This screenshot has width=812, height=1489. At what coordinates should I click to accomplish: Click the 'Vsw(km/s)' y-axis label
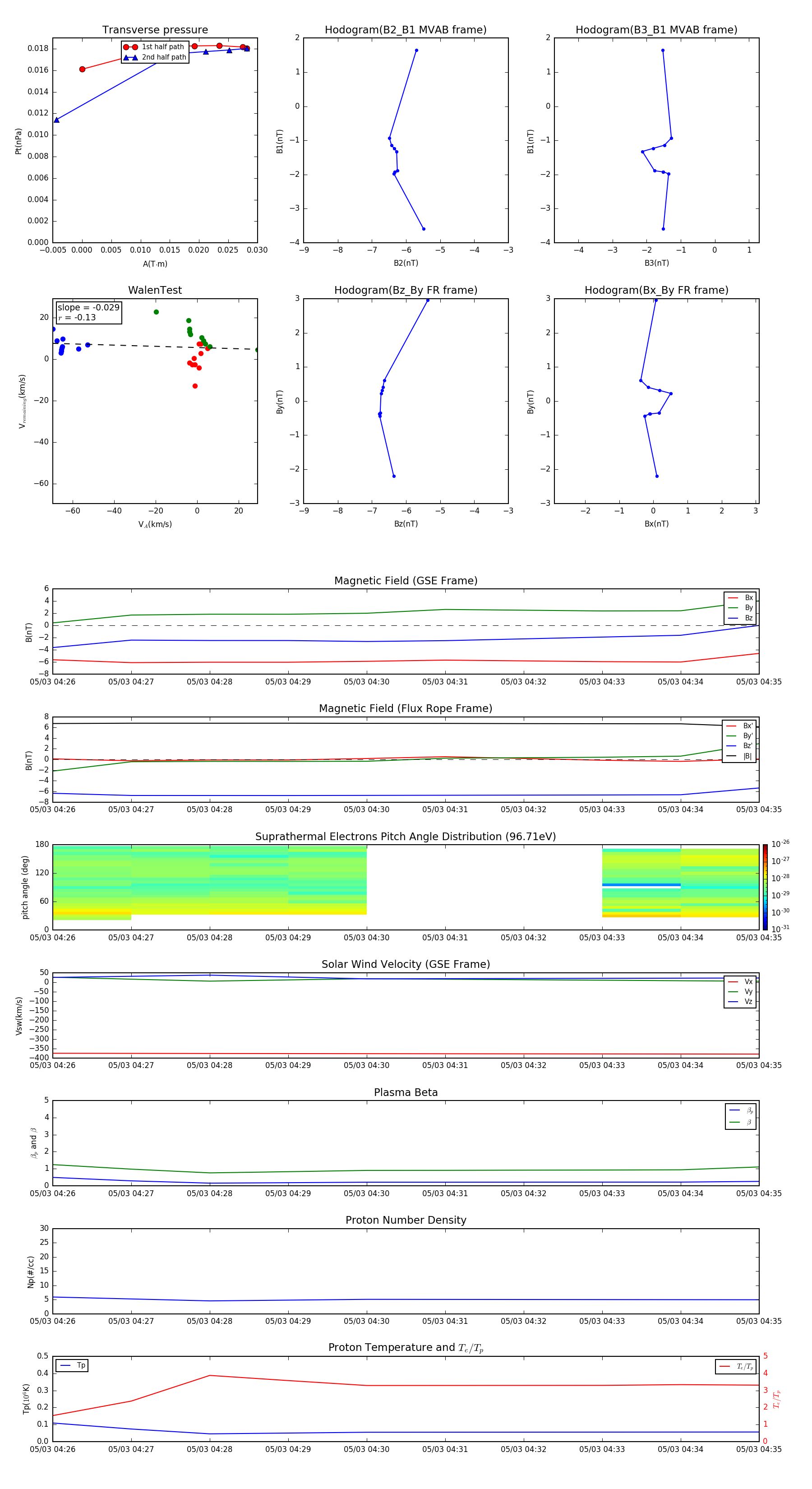(x=18, y=1016)
